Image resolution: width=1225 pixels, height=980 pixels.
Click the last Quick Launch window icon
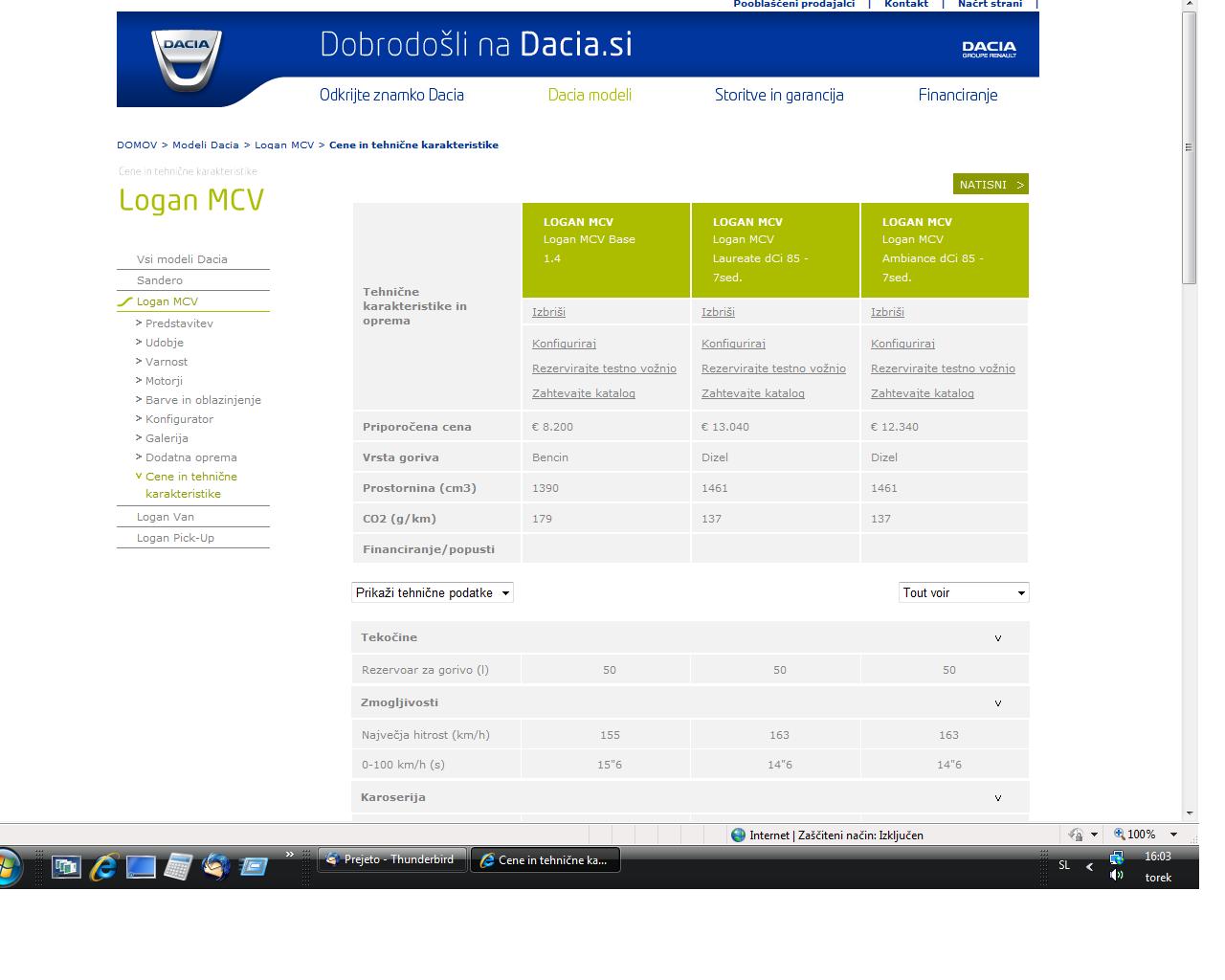254,867
